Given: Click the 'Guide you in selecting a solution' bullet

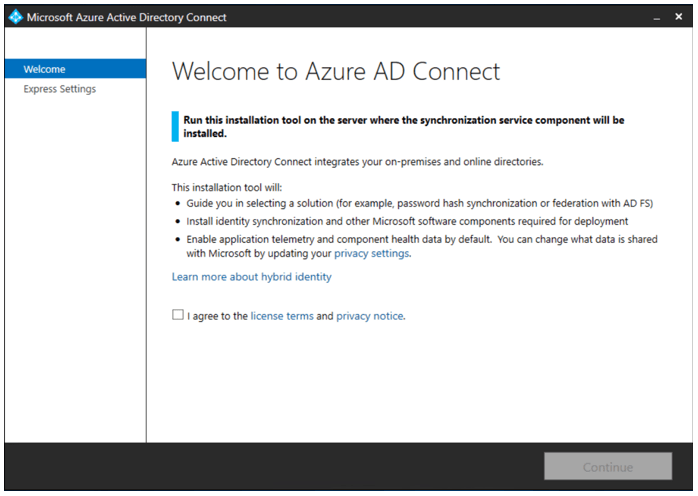Looking at the screenshot, I should (x=419, y=203).
